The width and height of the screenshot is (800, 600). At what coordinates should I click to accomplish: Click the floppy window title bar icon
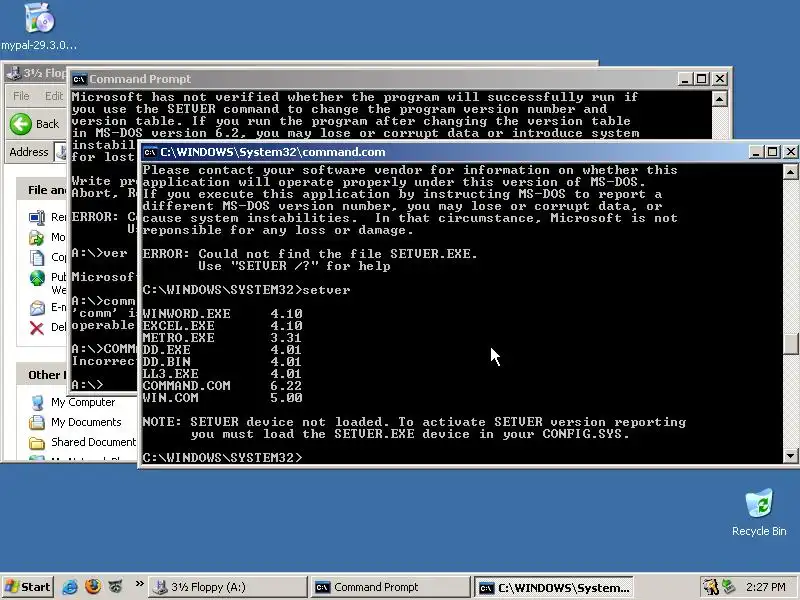[14, 72]
